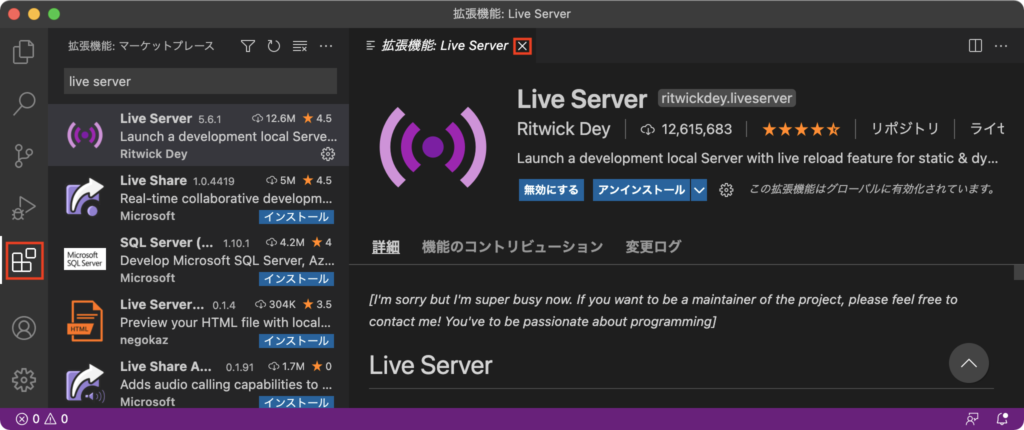Select the SQL Server 1.10.1 list entry
Image resolution: width=1024 pixels, height=430 pixels.
[x=199, y=259]
